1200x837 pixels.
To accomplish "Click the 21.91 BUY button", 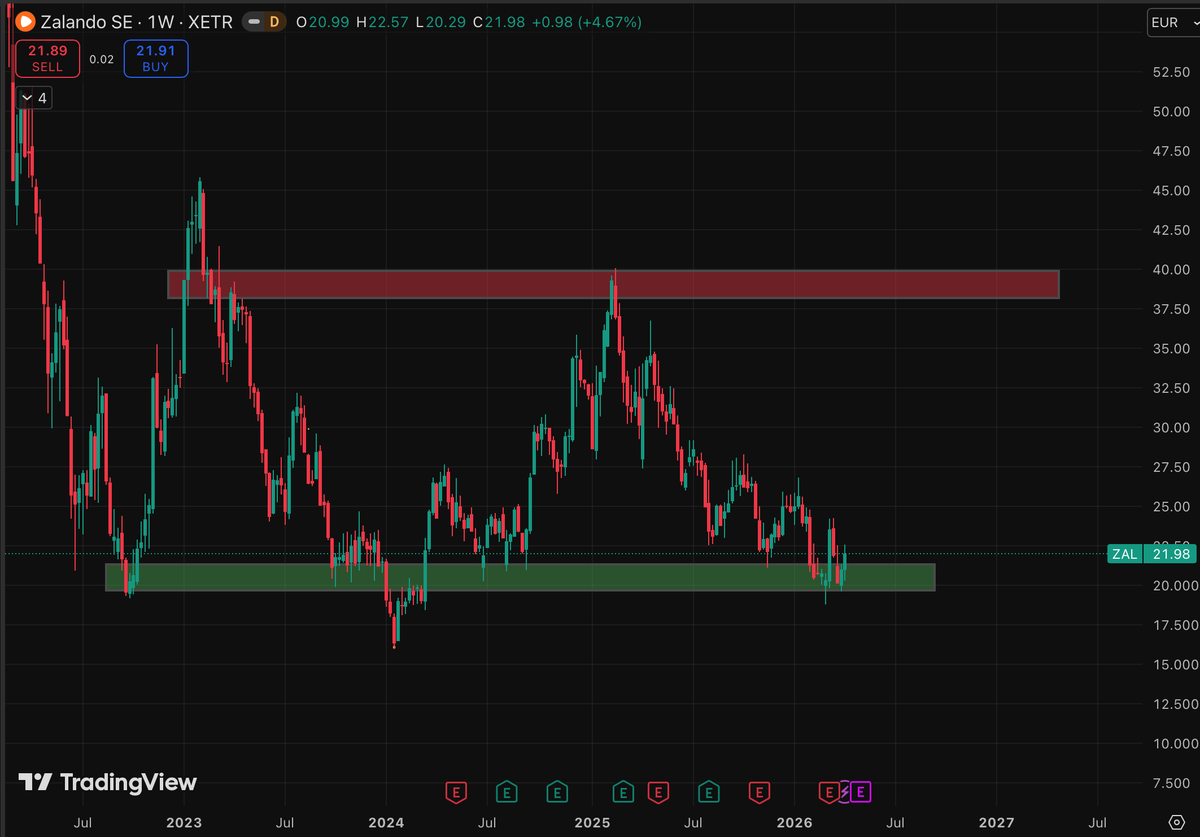I will click(156, 59).
